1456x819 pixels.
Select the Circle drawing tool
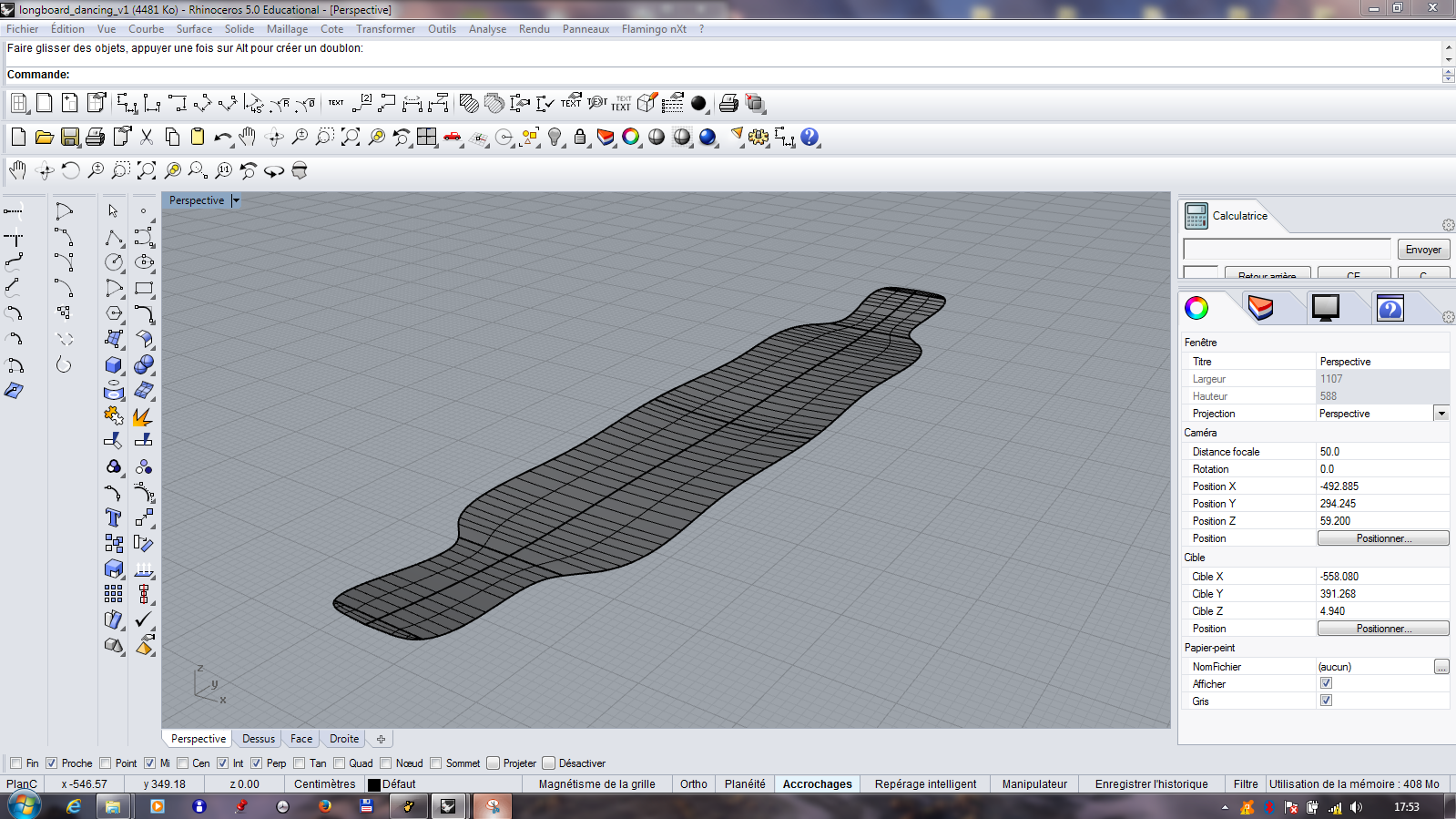click(114, 262)
